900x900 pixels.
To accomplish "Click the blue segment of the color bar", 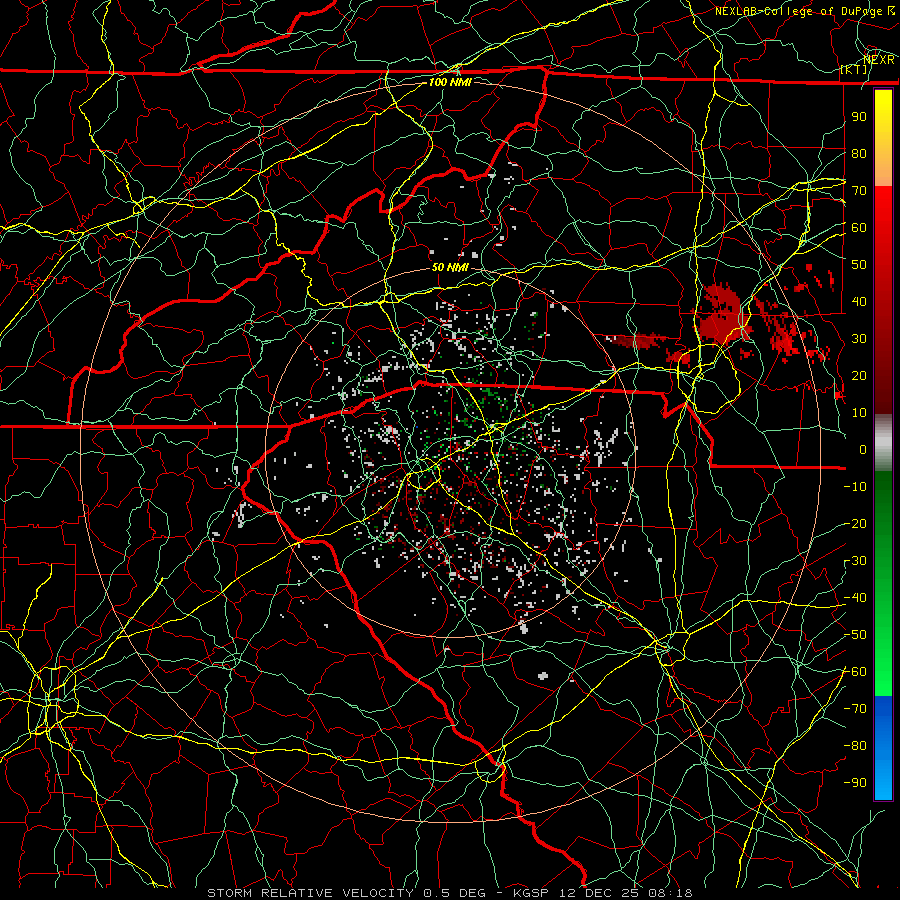I will [x=883, y=747].
